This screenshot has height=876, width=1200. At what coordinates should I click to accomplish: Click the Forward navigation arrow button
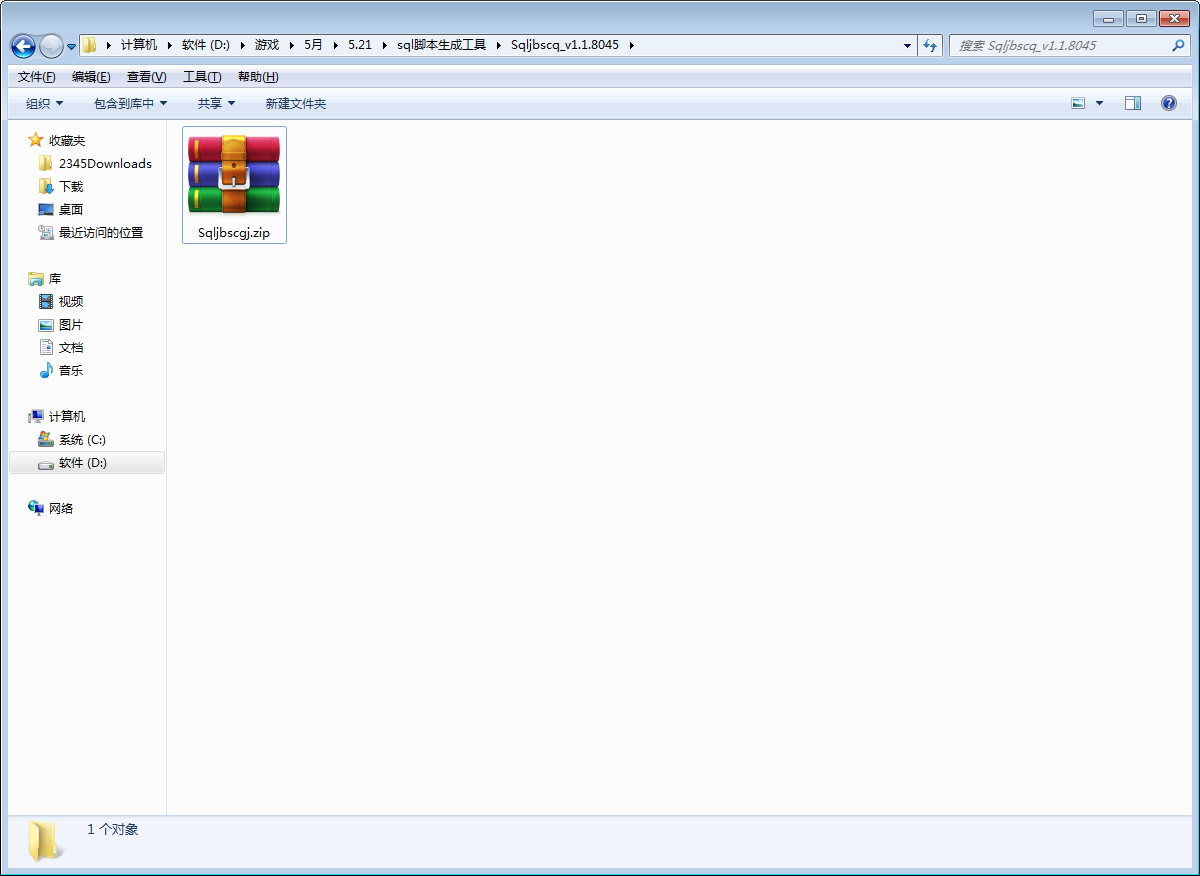click(51, 46)
